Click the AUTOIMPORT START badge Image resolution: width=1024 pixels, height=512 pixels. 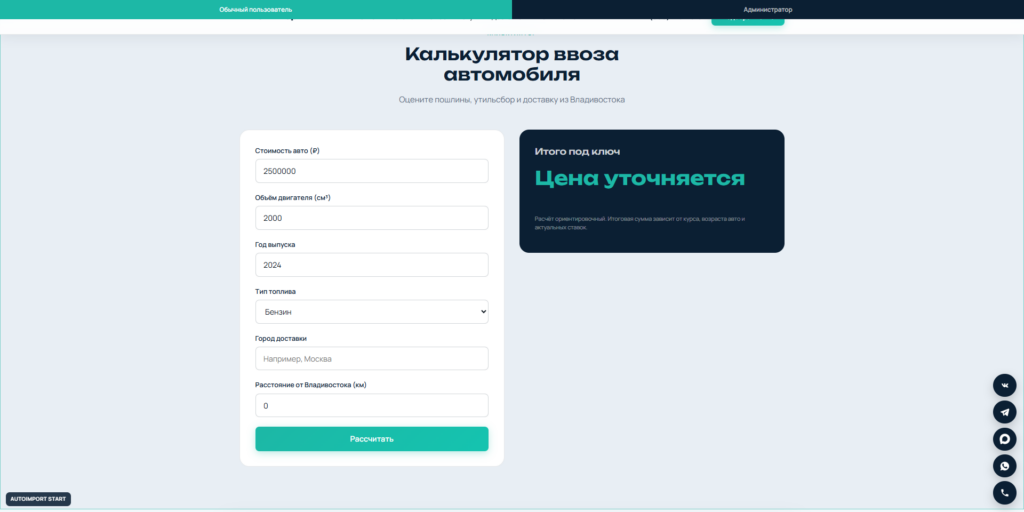coord(38,499)
